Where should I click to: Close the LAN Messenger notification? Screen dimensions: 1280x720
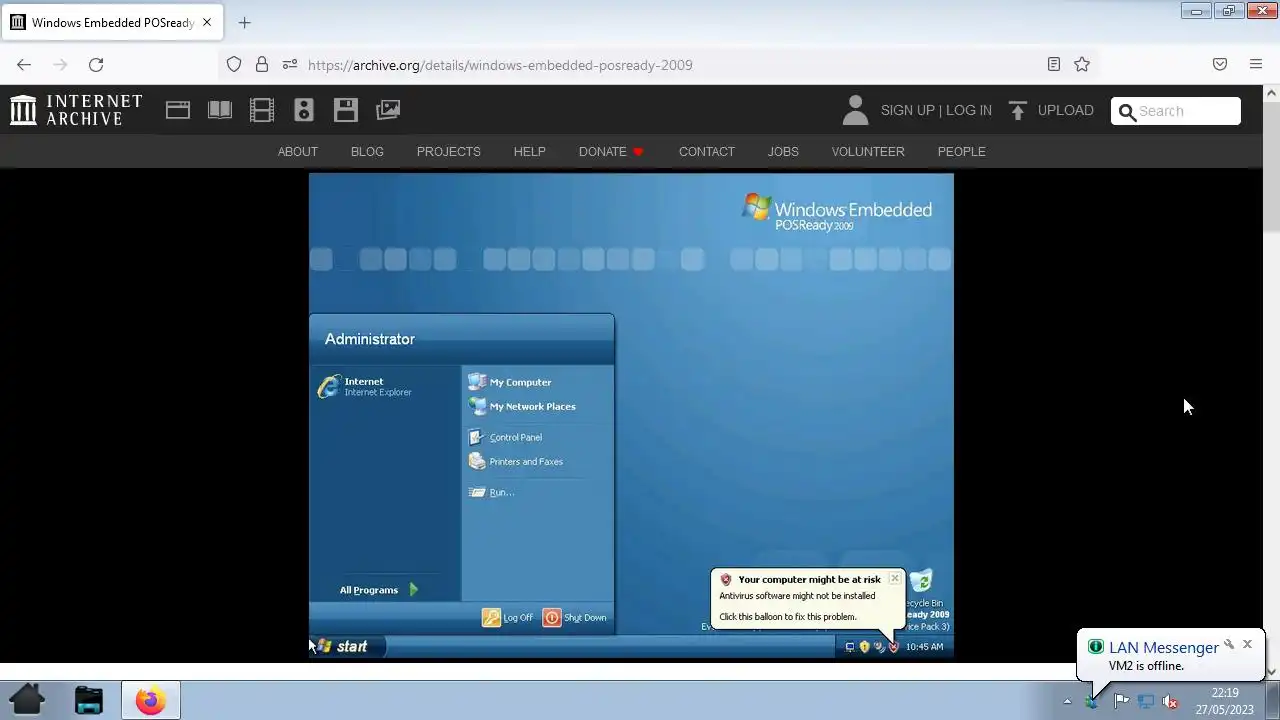[1247, 644]
